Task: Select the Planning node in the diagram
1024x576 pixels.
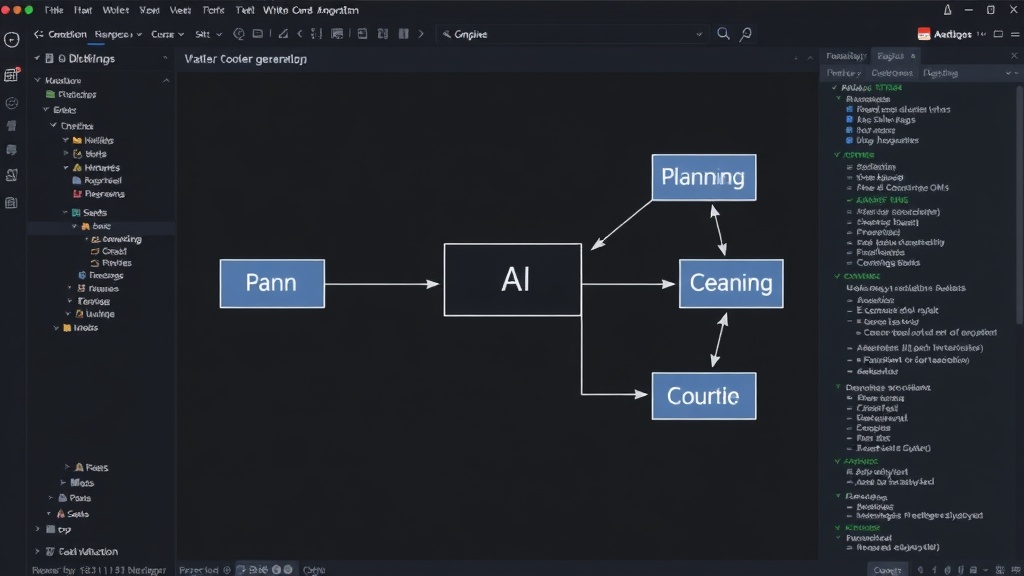Action: 703,177
